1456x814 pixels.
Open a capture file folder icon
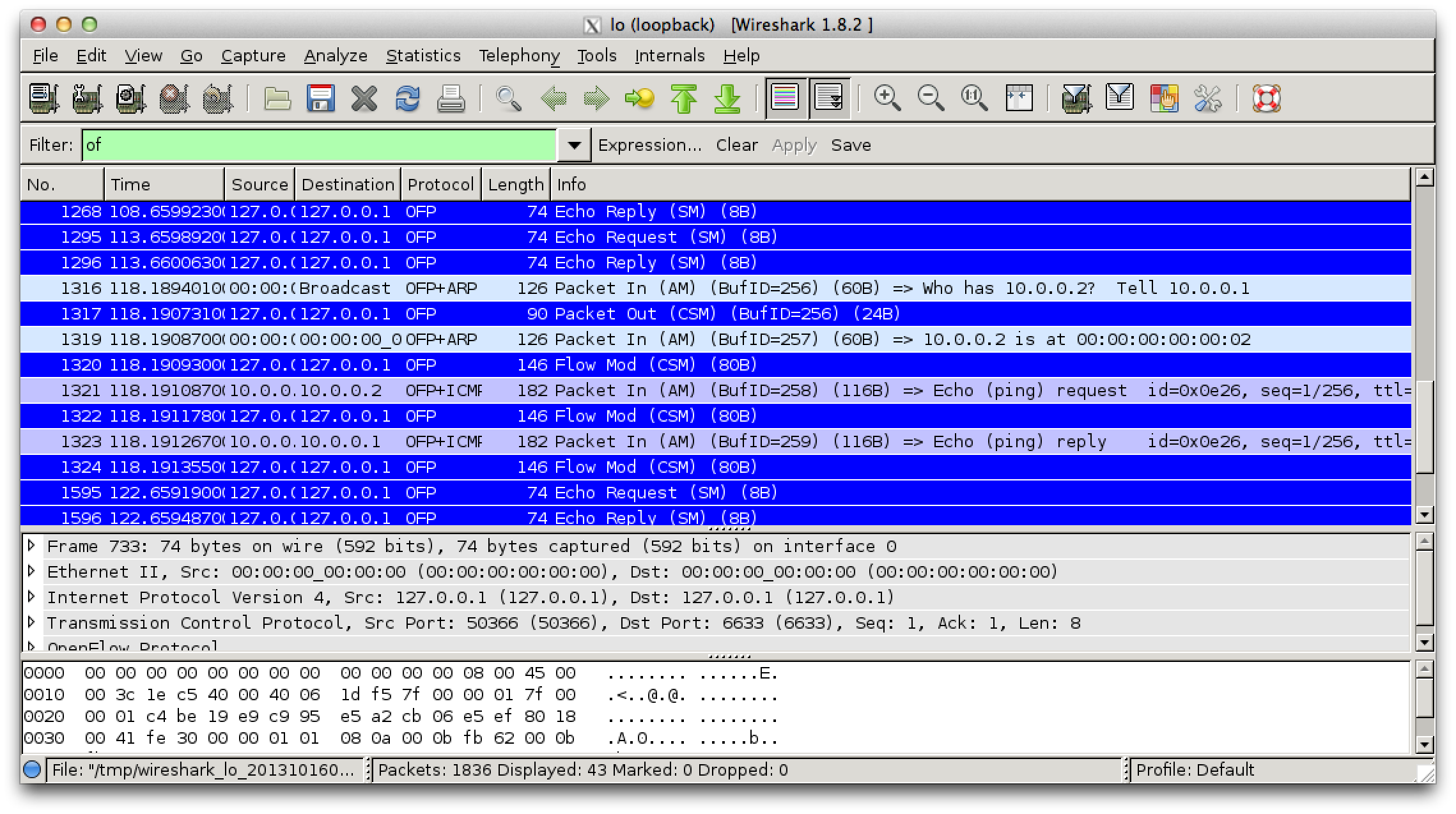[277, 98]
